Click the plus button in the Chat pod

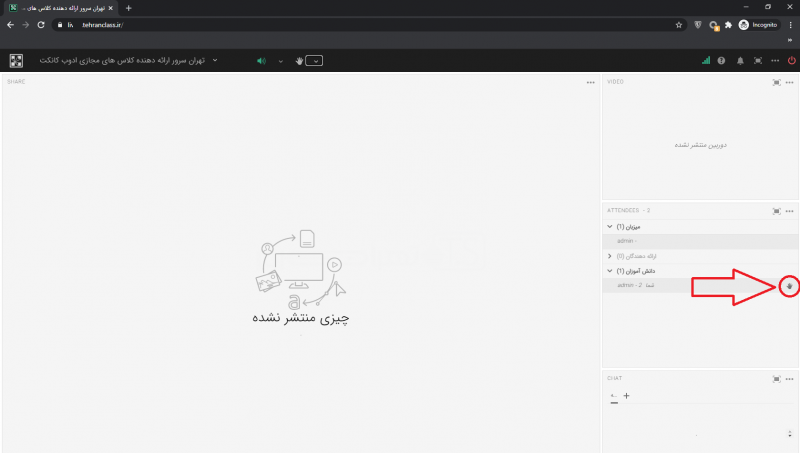point(627,396)
